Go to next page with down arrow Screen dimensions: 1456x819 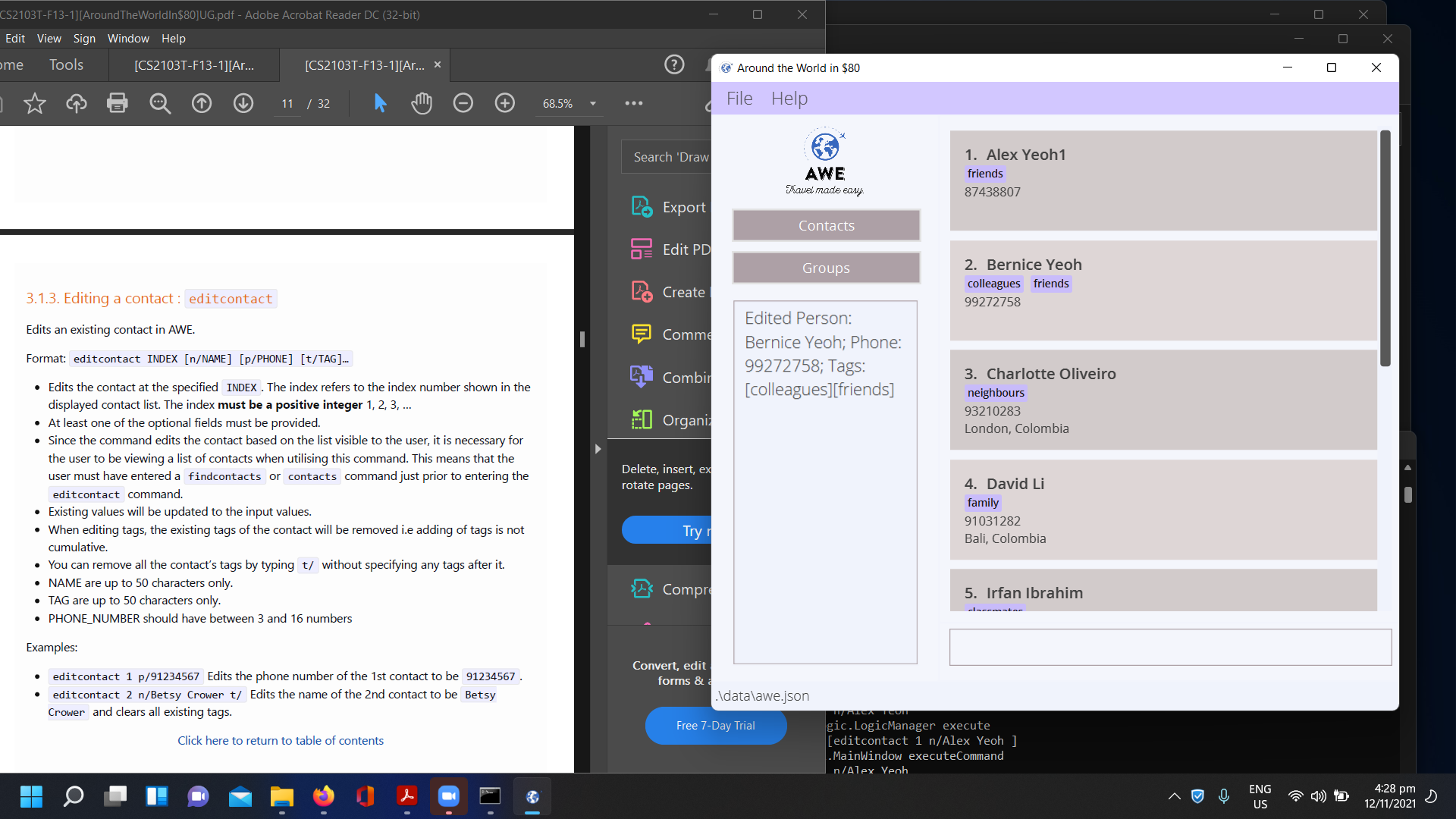coord(243,103)
